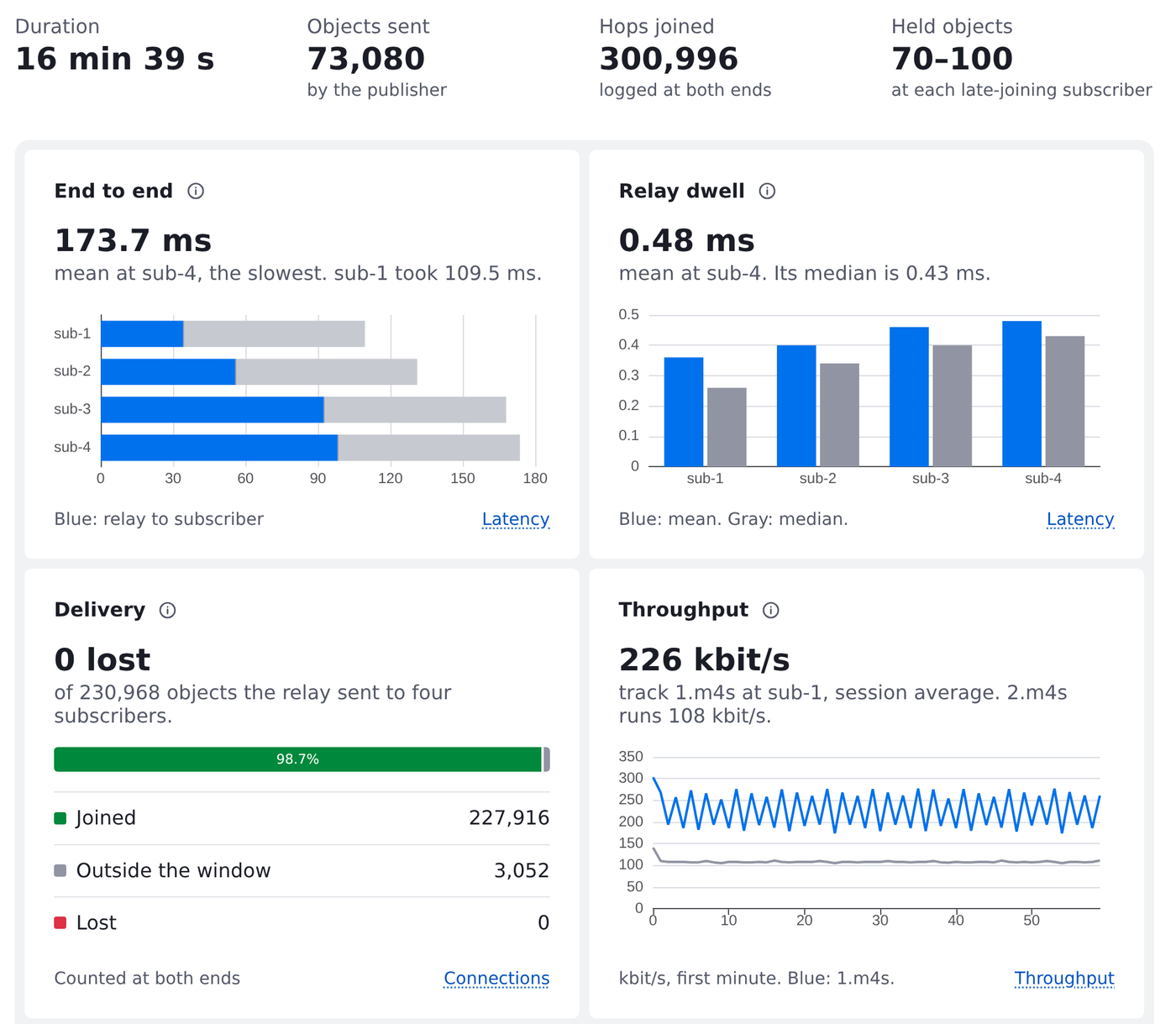Click the gray Outside the window swatch
The height and width of the screenshot is (1024, 1176).
pos(60,870)
